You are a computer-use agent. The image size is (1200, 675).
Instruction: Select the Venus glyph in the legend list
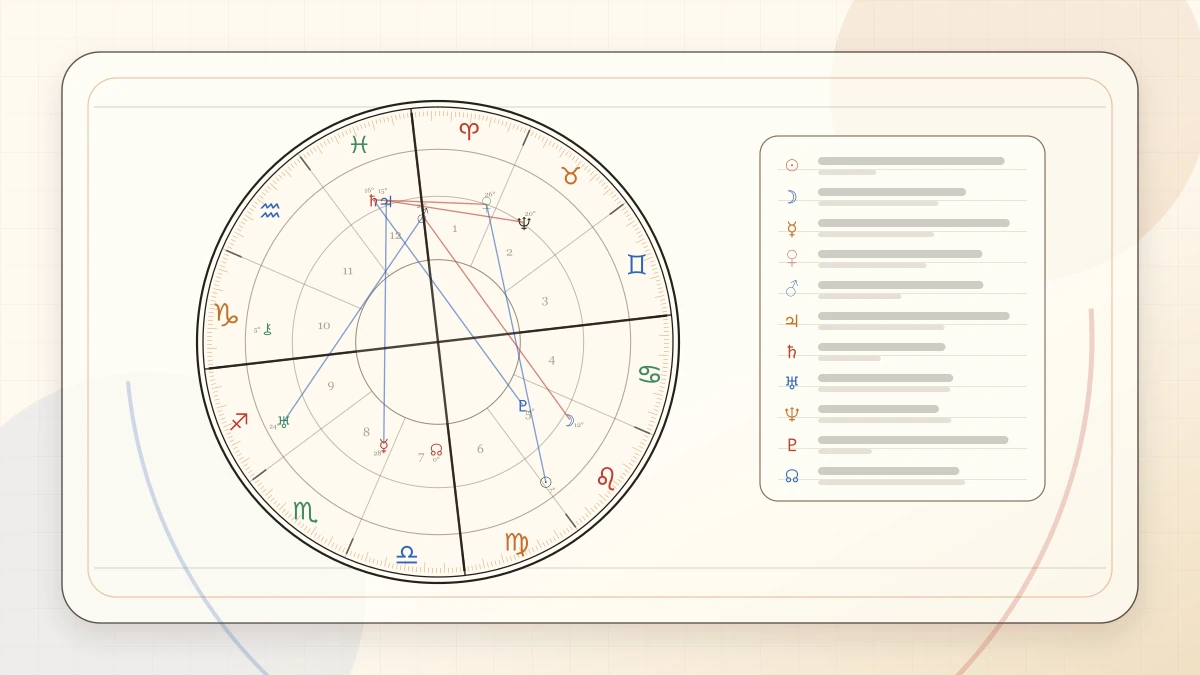point(792,258)
